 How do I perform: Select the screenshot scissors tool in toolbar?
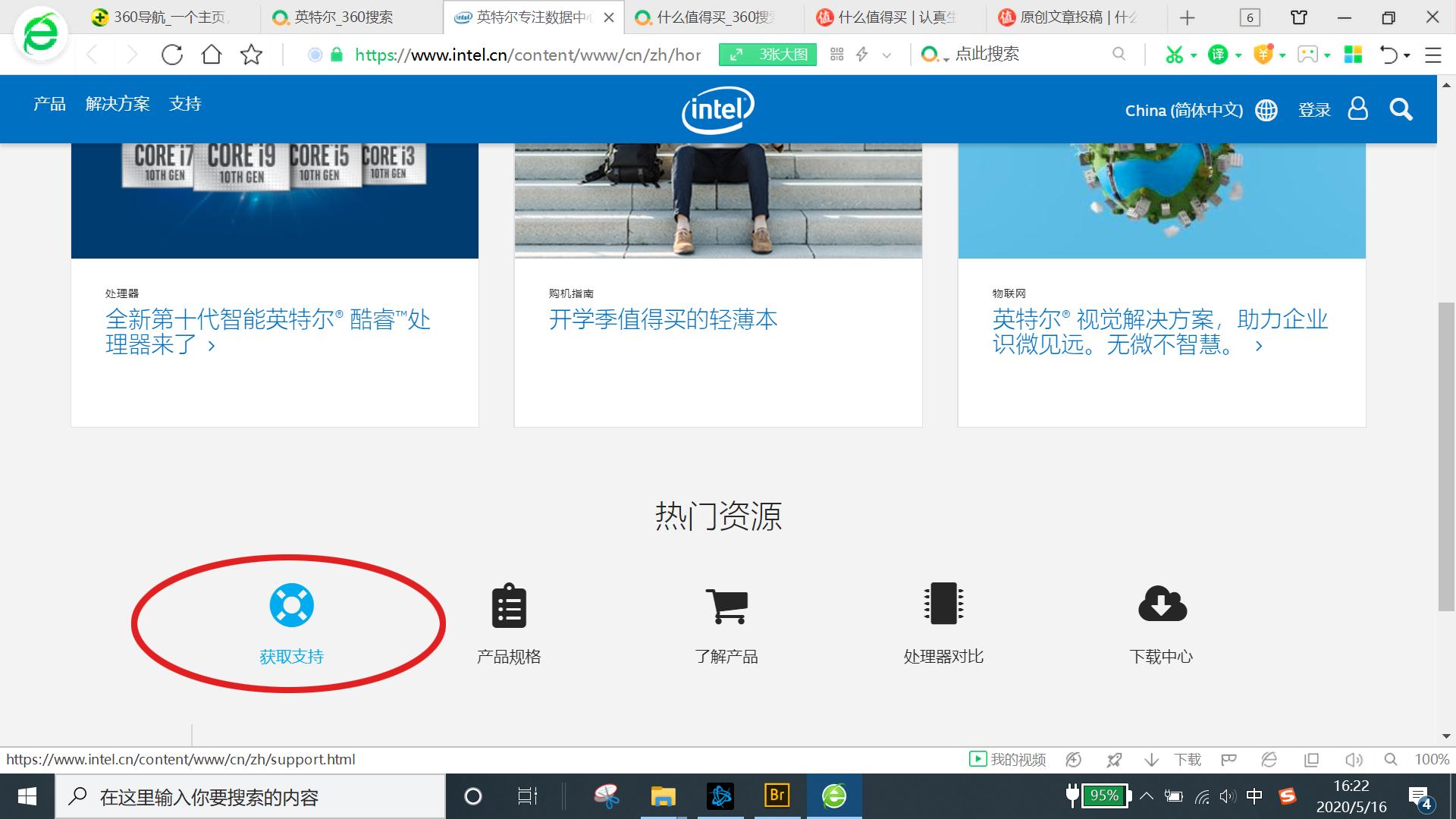pyautogui.click(x=1175, y=55)
